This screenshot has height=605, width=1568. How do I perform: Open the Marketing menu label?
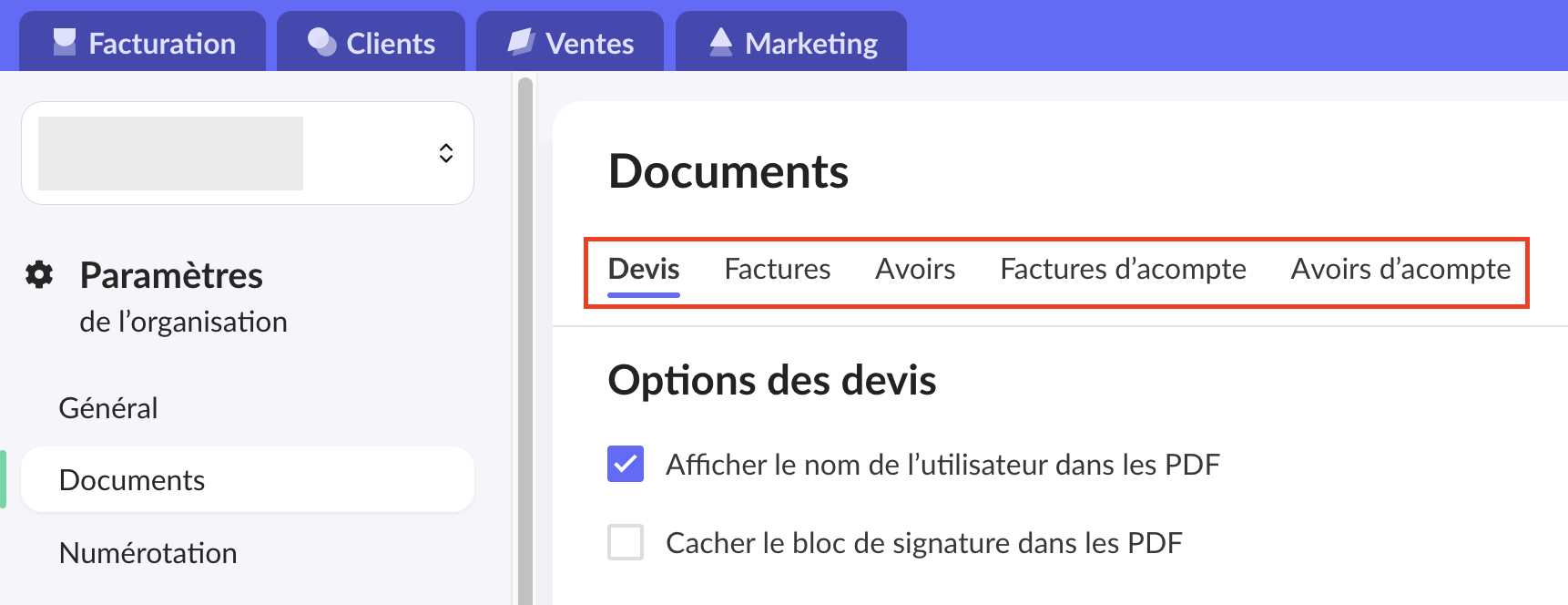[810, 44]
